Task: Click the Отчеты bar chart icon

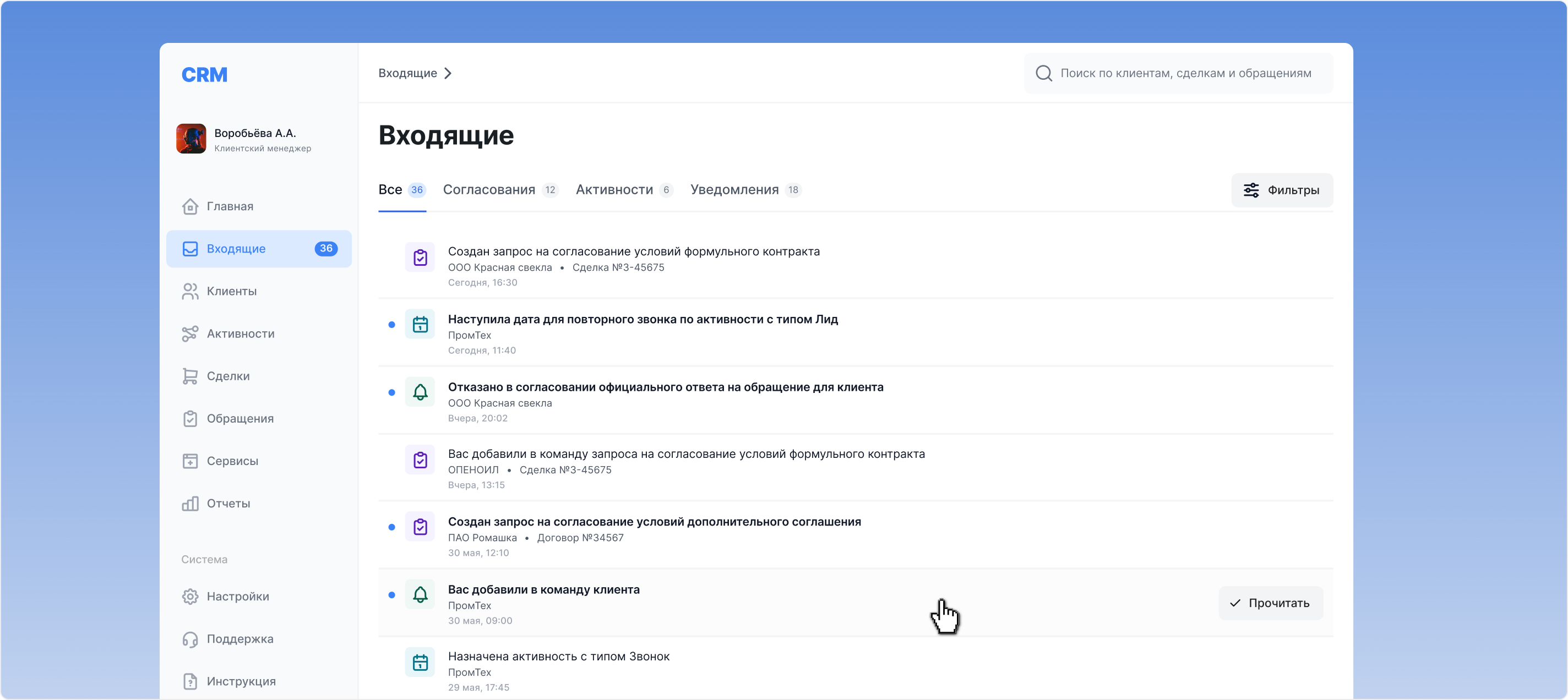Action: [190, 504]
